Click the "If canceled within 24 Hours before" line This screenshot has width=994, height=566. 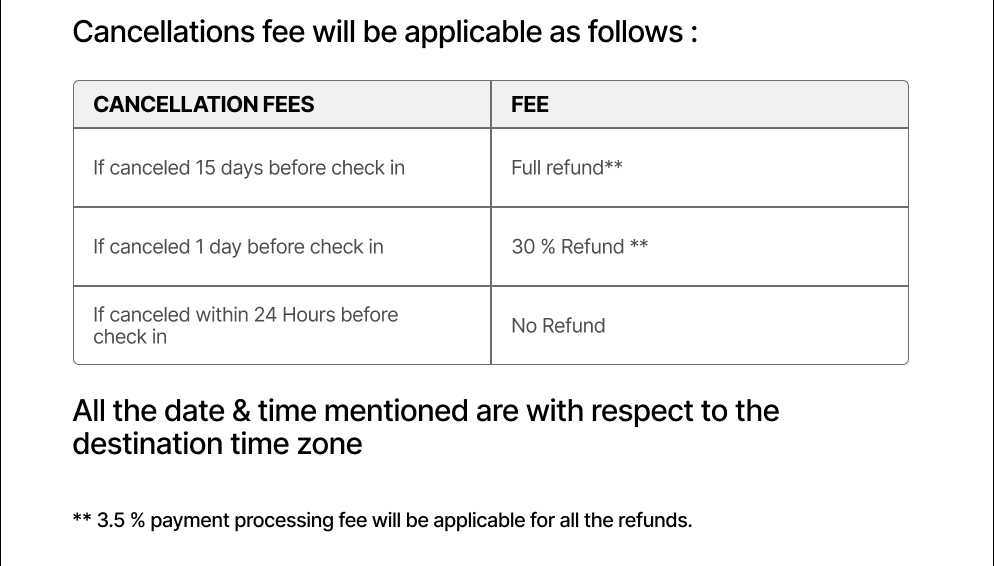[245, 315]
